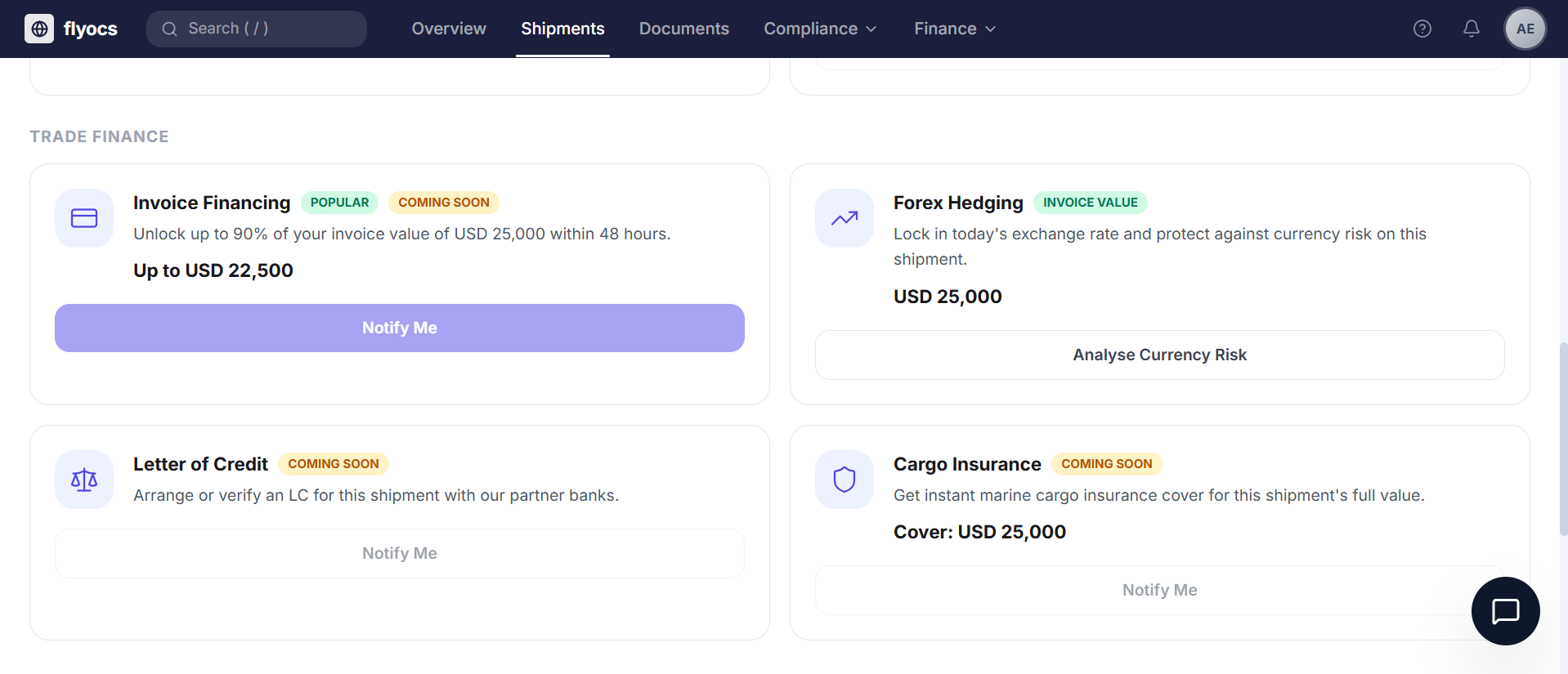The image size is (1568, 674).
Task: Open the AE user avatar menu
Action: [1525, 29]
